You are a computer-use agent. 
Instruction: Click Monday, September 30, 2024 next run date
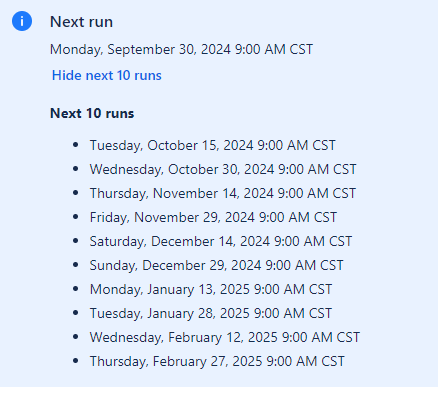pyautogui.click(x=181, y=49)
